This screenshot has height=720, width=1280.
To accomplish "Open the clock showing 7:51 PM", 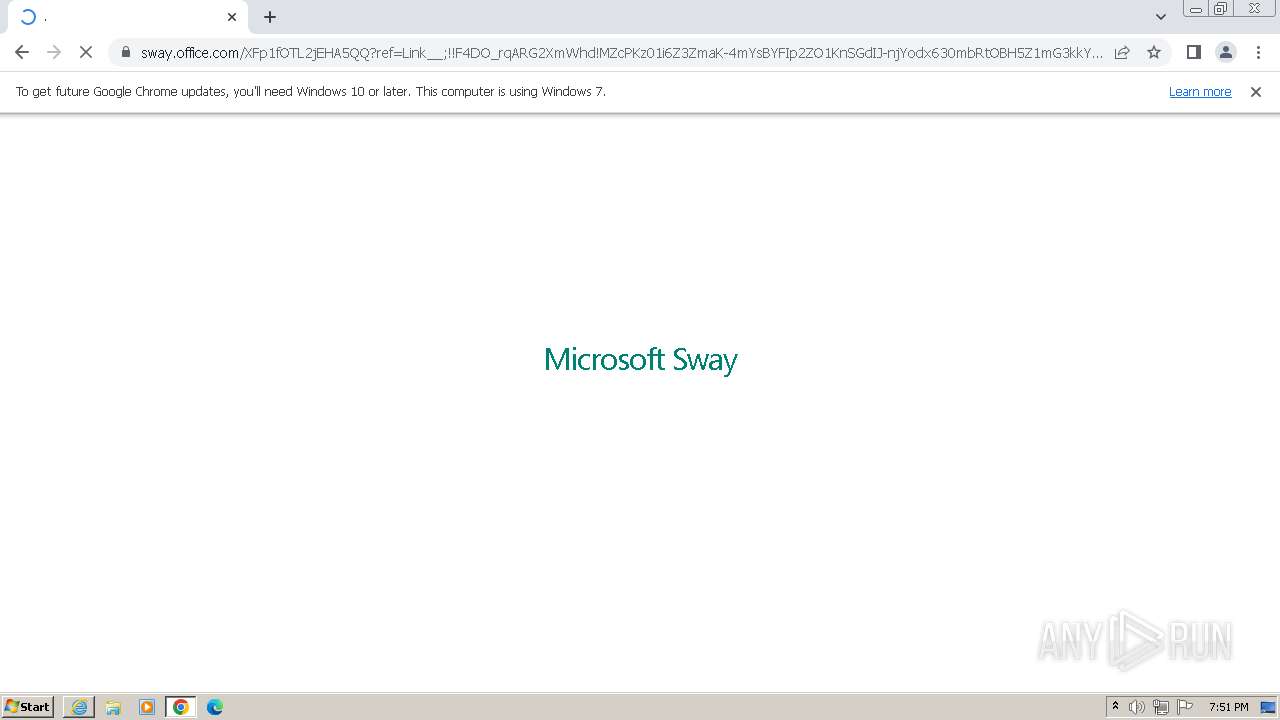I will [x=1228, y=707].
